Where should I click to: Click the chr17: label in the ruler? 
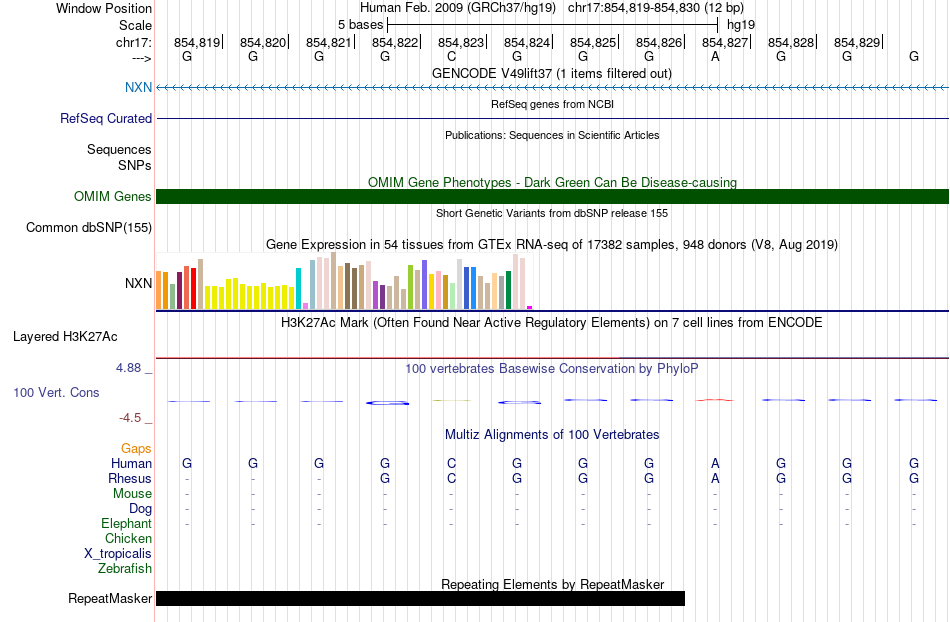[133, 42]
